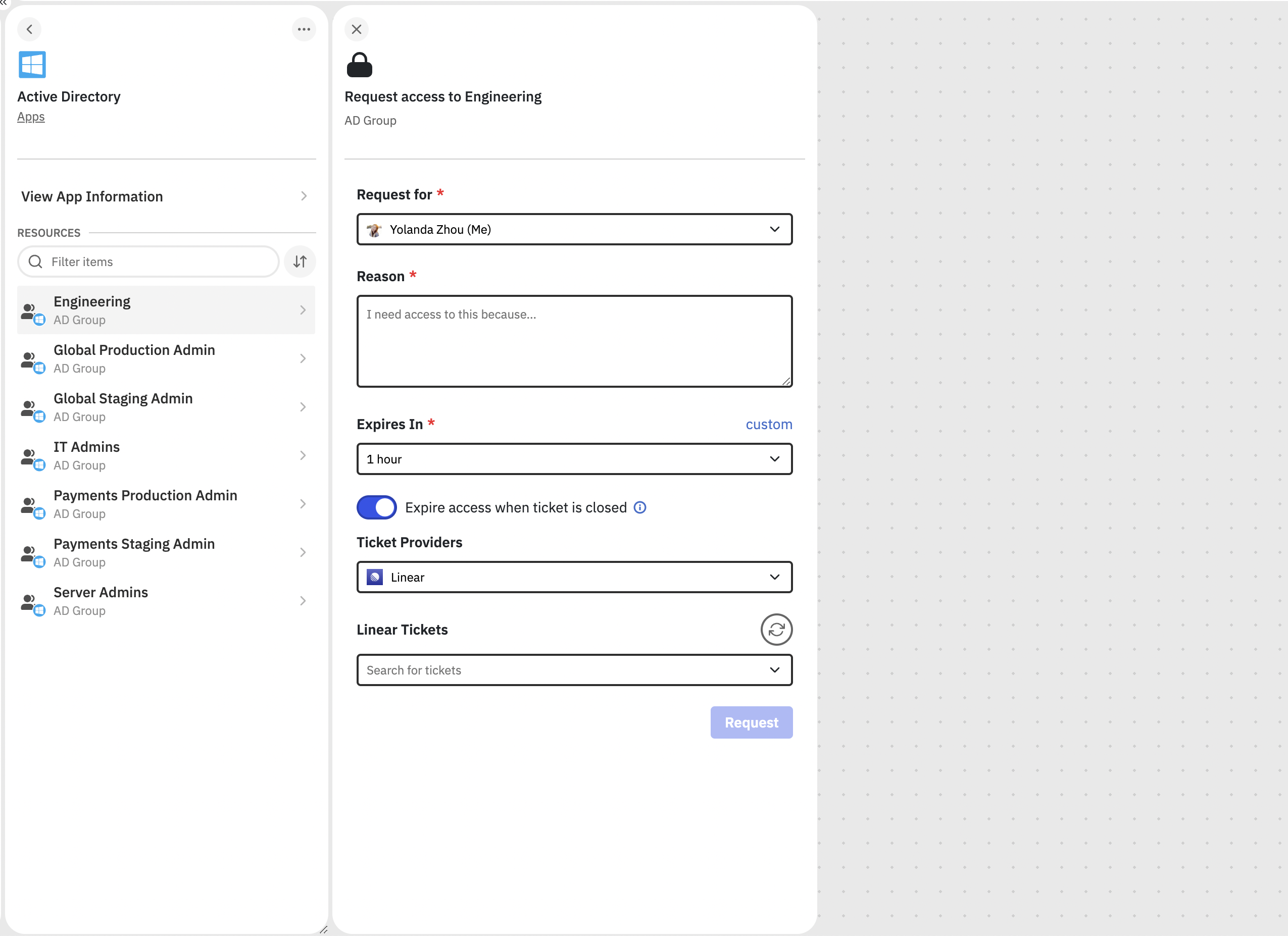Click into the Reason text area
Screen dimensions: 1288x936
574,341
